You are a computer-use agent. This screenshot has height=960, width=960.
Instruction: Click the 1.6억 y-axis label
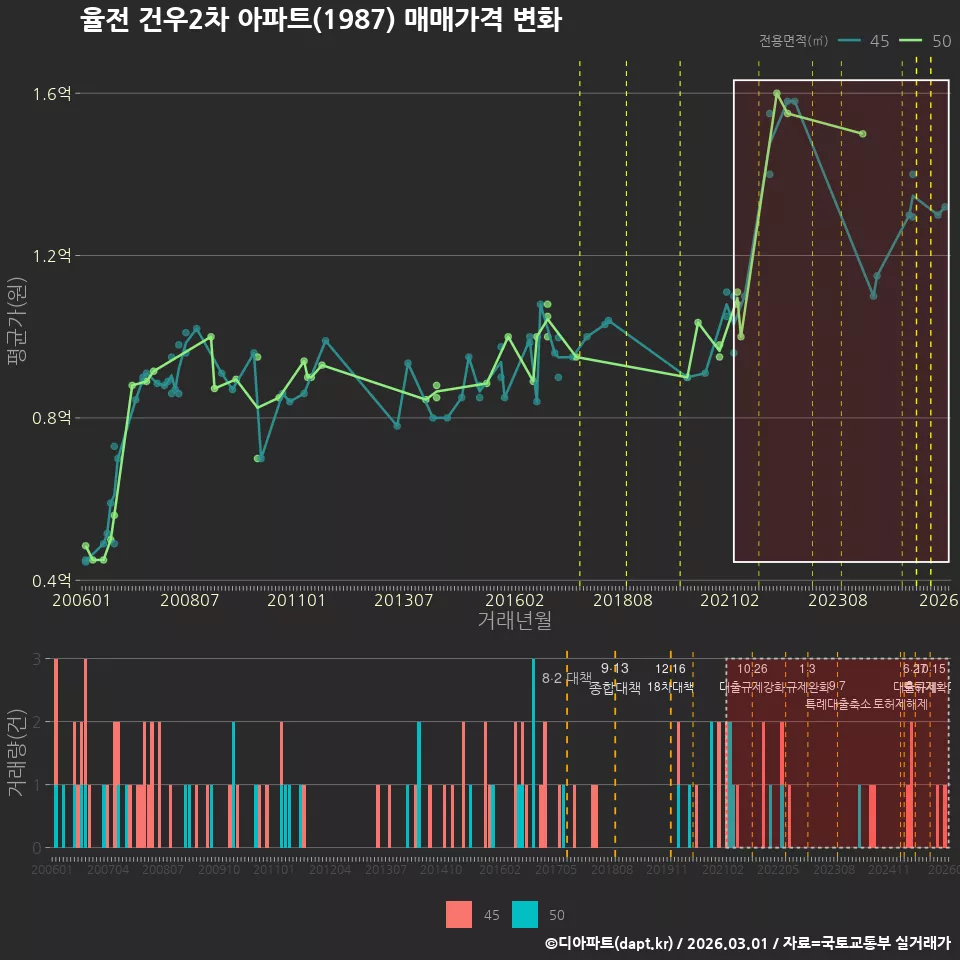click(x=52, y=94)
